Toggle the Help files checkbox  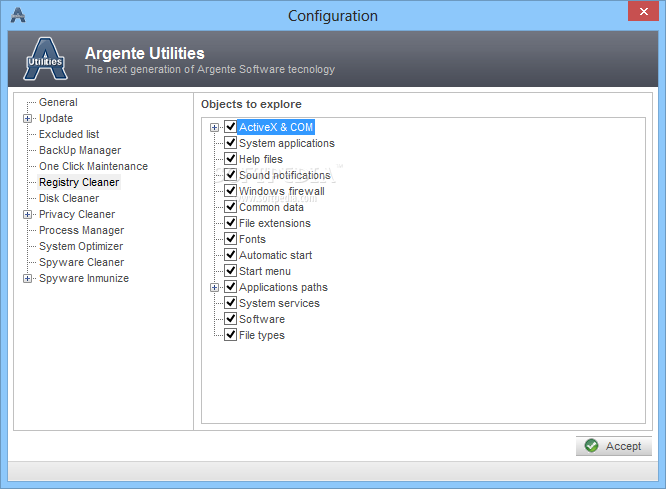coord(231,159)
